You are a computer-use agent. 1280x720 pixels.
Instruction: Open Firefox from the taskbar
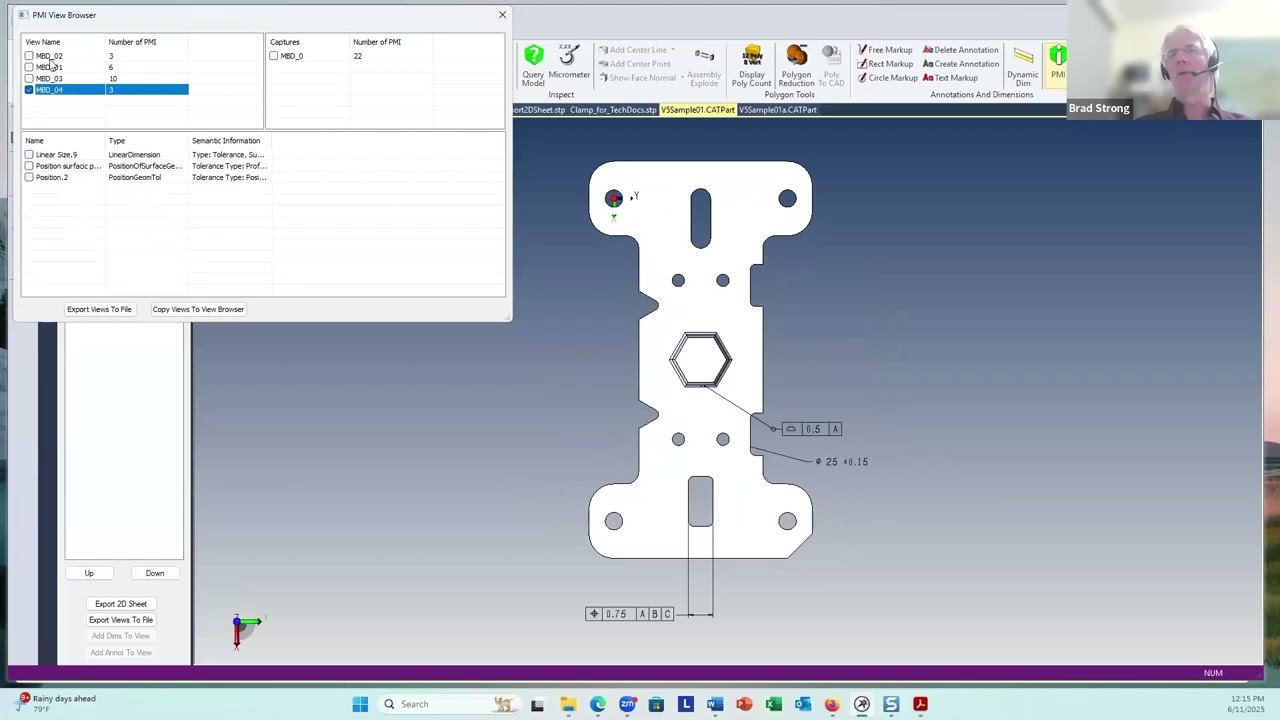(832, 704)
